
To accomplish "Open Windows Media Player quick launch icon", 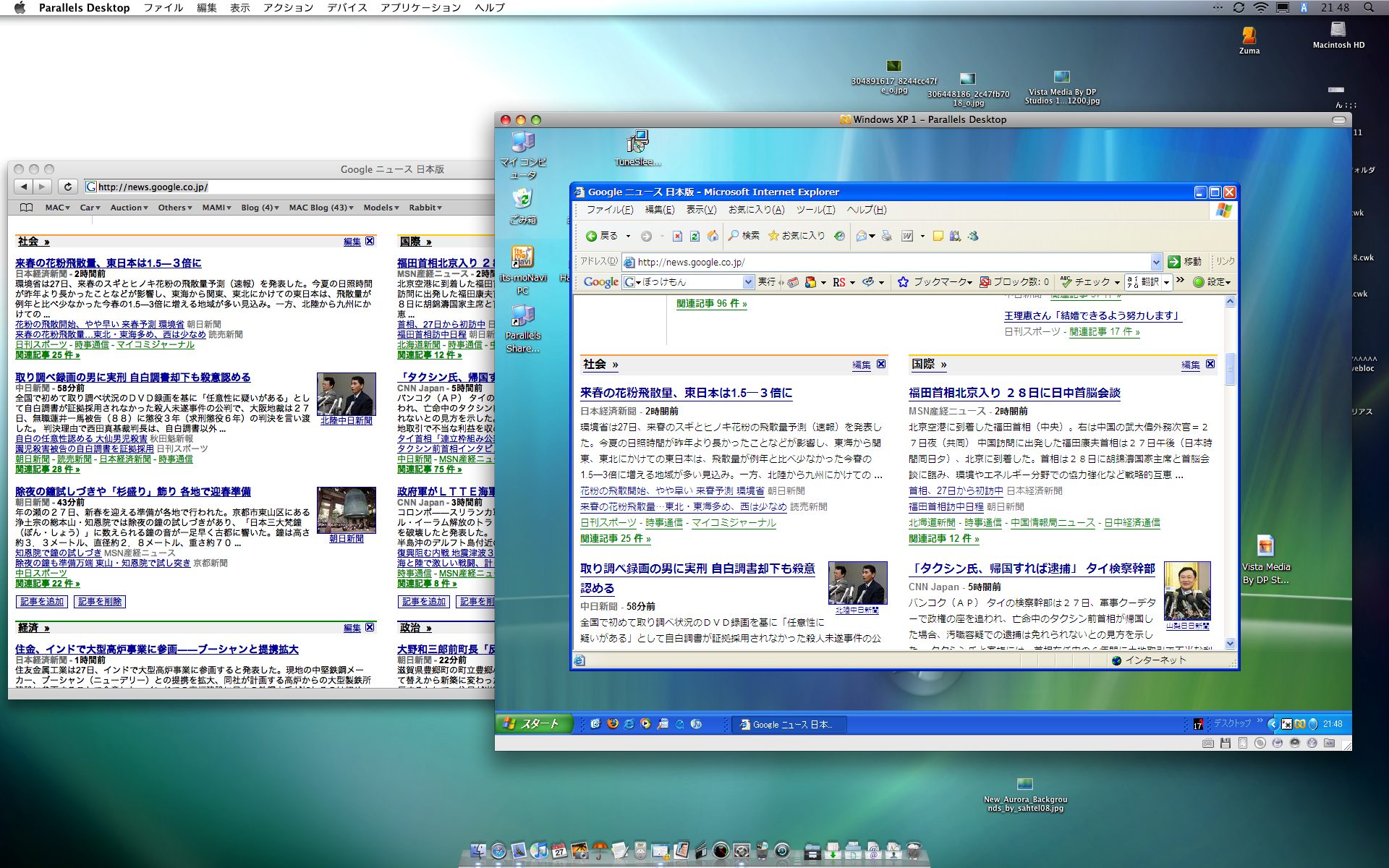I will coord(645,723).
